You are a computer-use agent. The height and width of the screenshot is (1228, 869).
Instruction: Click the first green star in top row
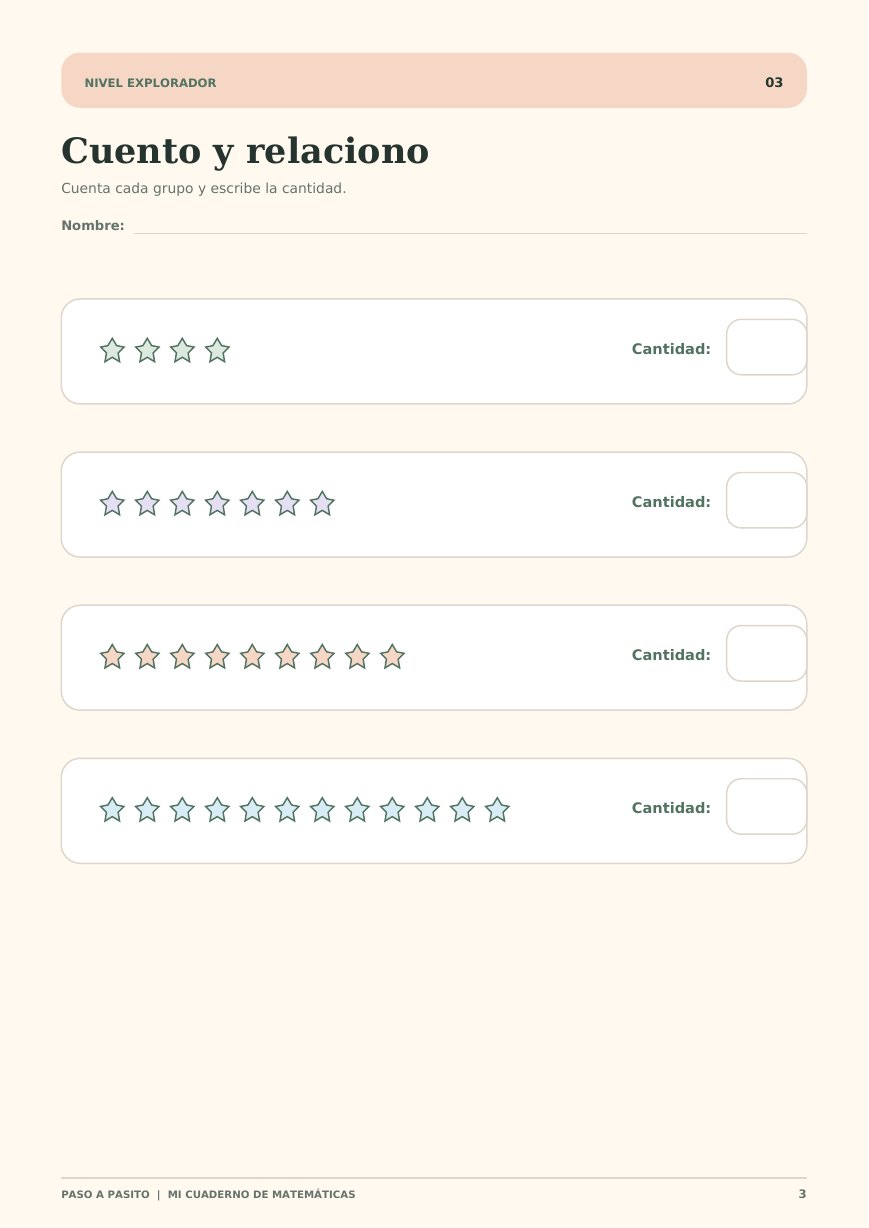(112, 351)
